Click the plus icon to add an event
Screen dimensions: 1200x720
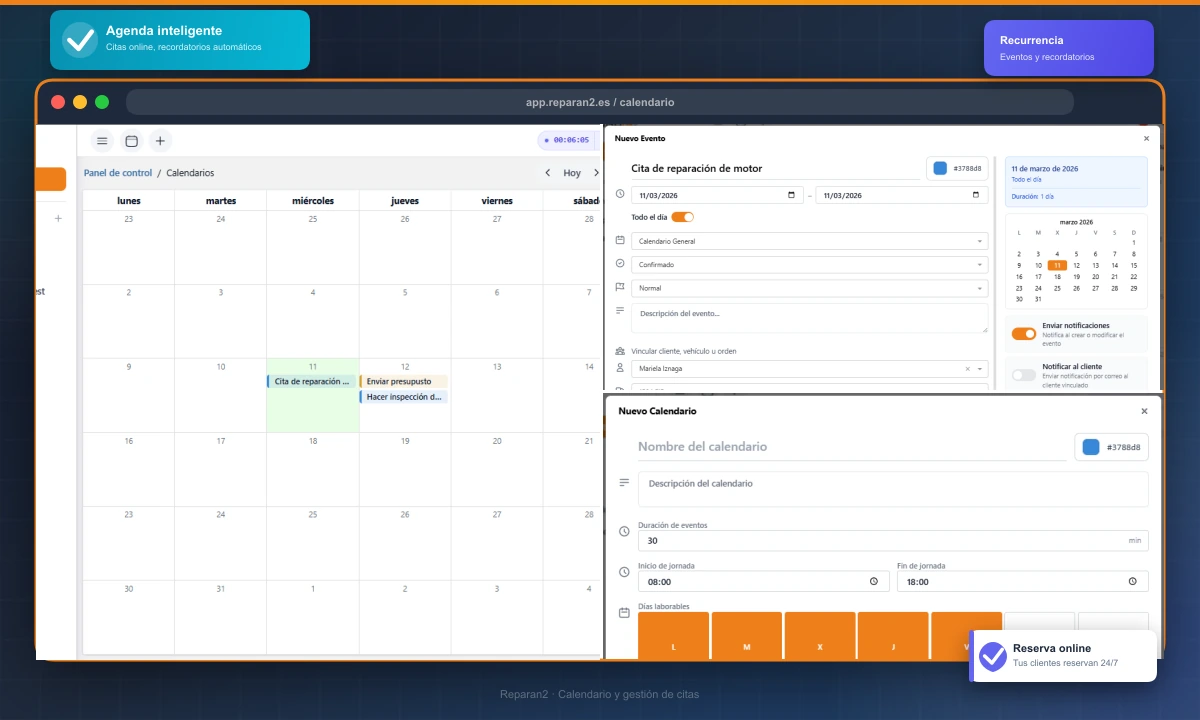click(160, 141)
